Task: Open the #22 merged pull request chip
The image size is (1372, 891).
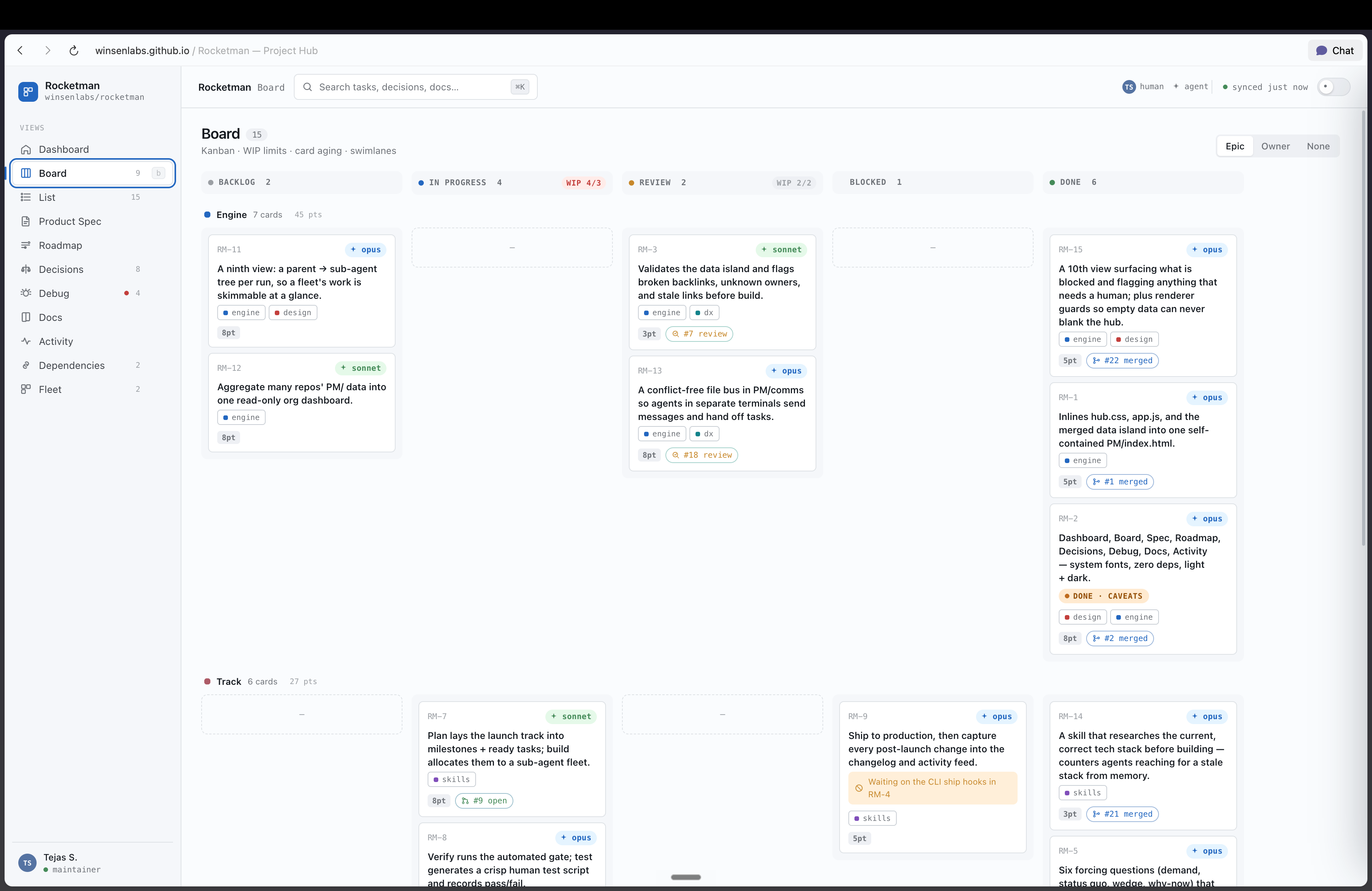Action: coord(1122,361)
